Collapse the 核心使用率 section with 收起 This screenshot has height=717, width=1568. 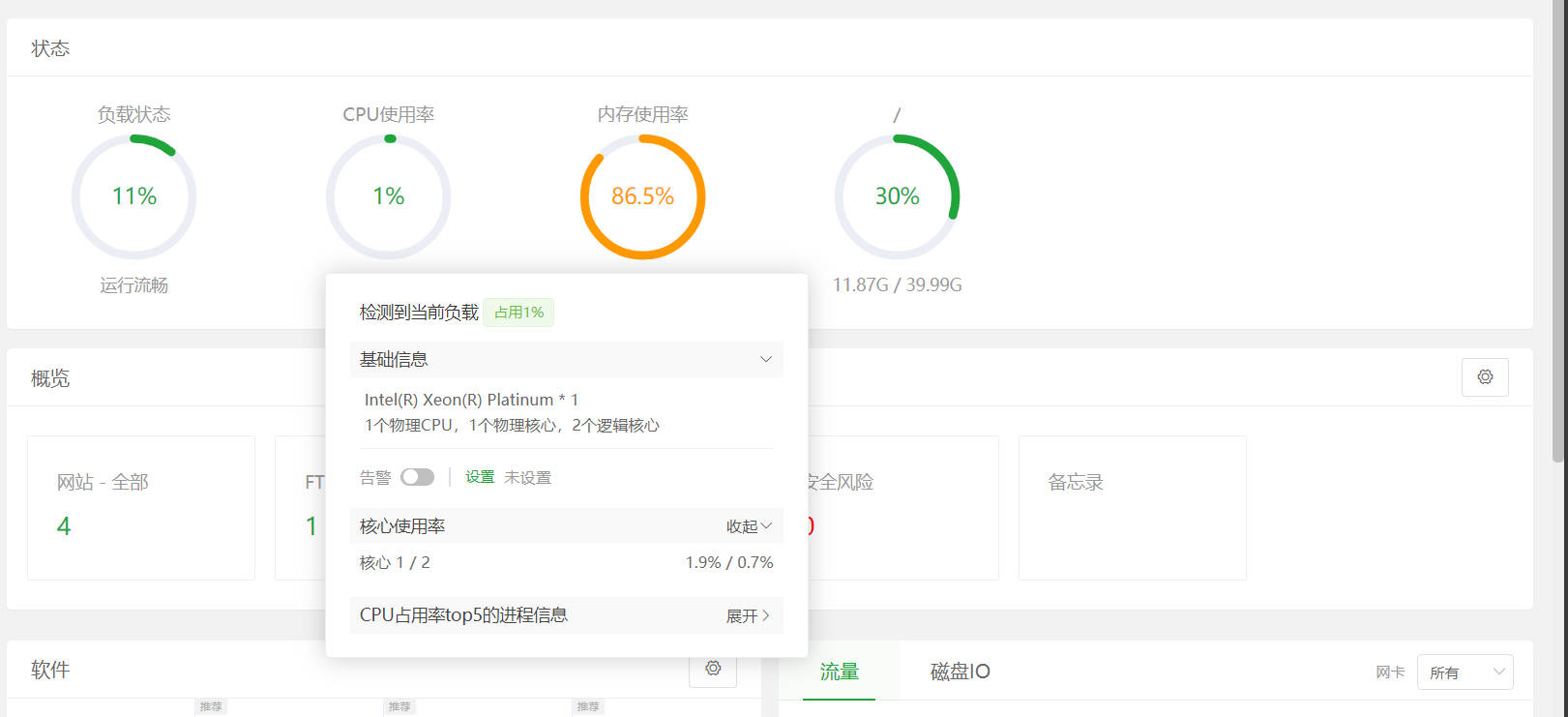pyautogui.click(x=749, y=526)
